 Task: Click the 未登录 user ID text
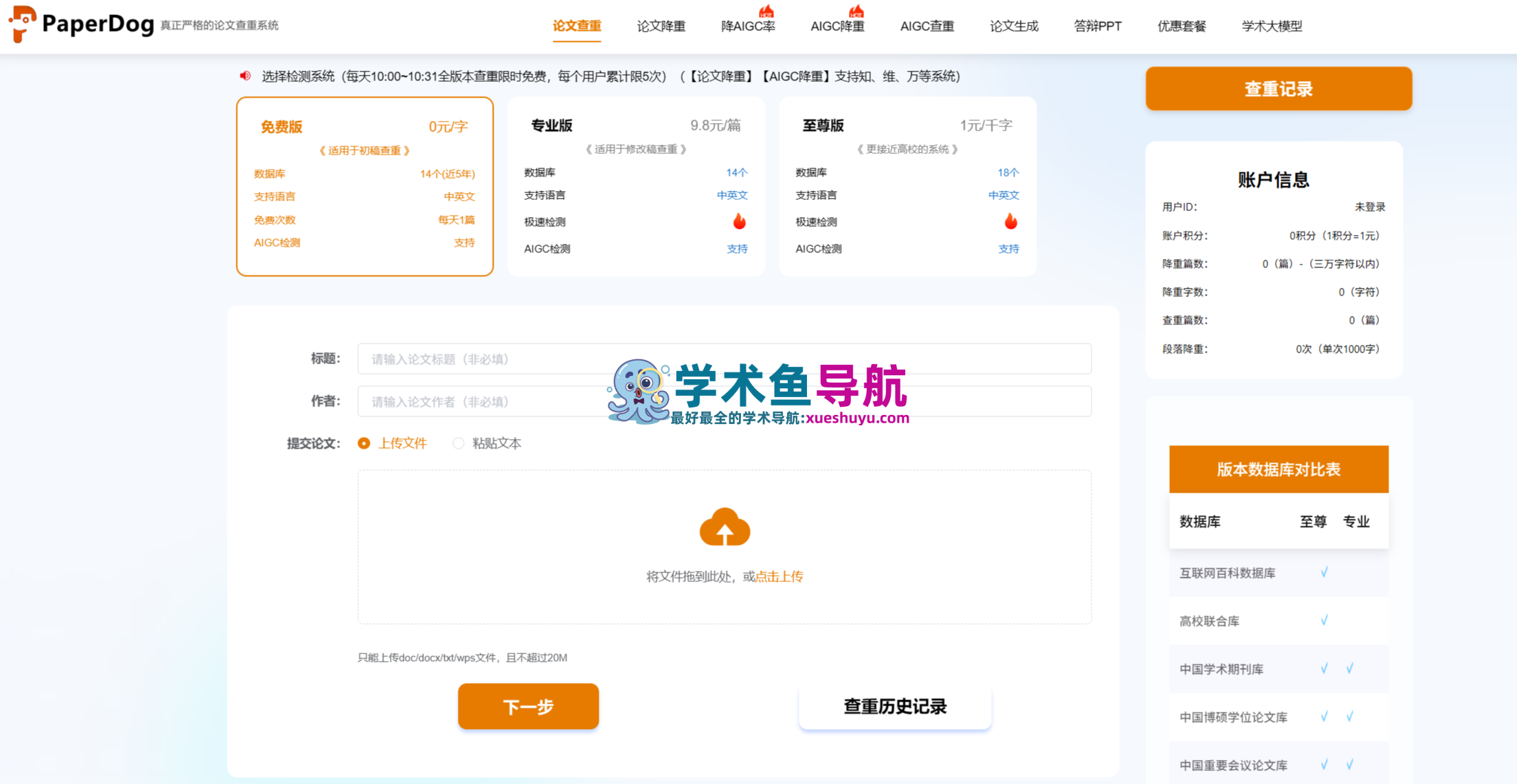[1369, 207]
